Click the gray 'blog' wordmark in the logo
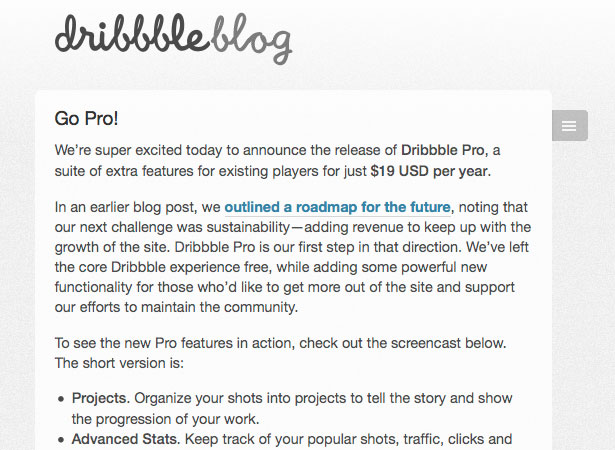 (x=252, y=39)
